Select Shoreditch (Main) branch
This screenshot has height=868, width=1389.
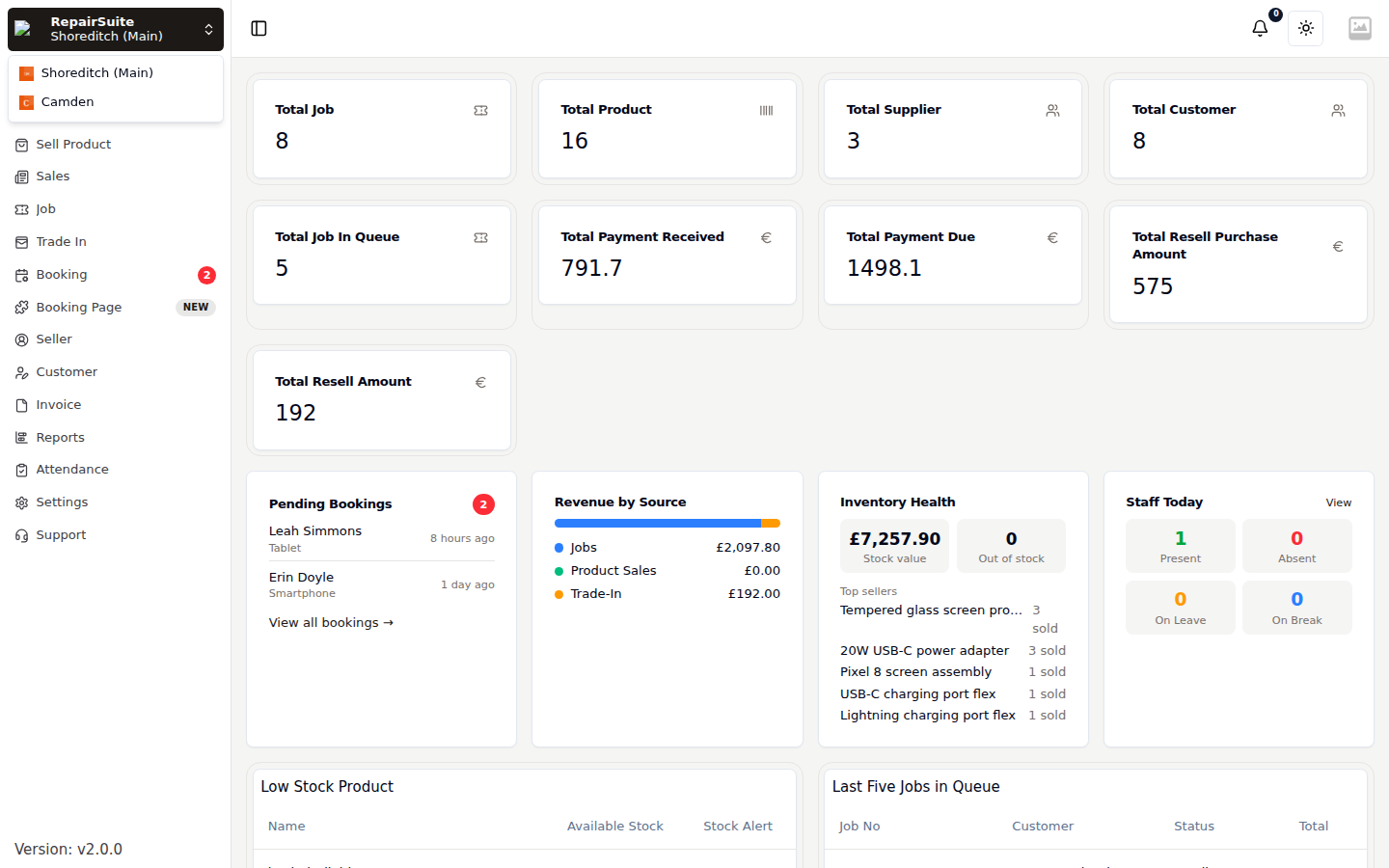116,73
